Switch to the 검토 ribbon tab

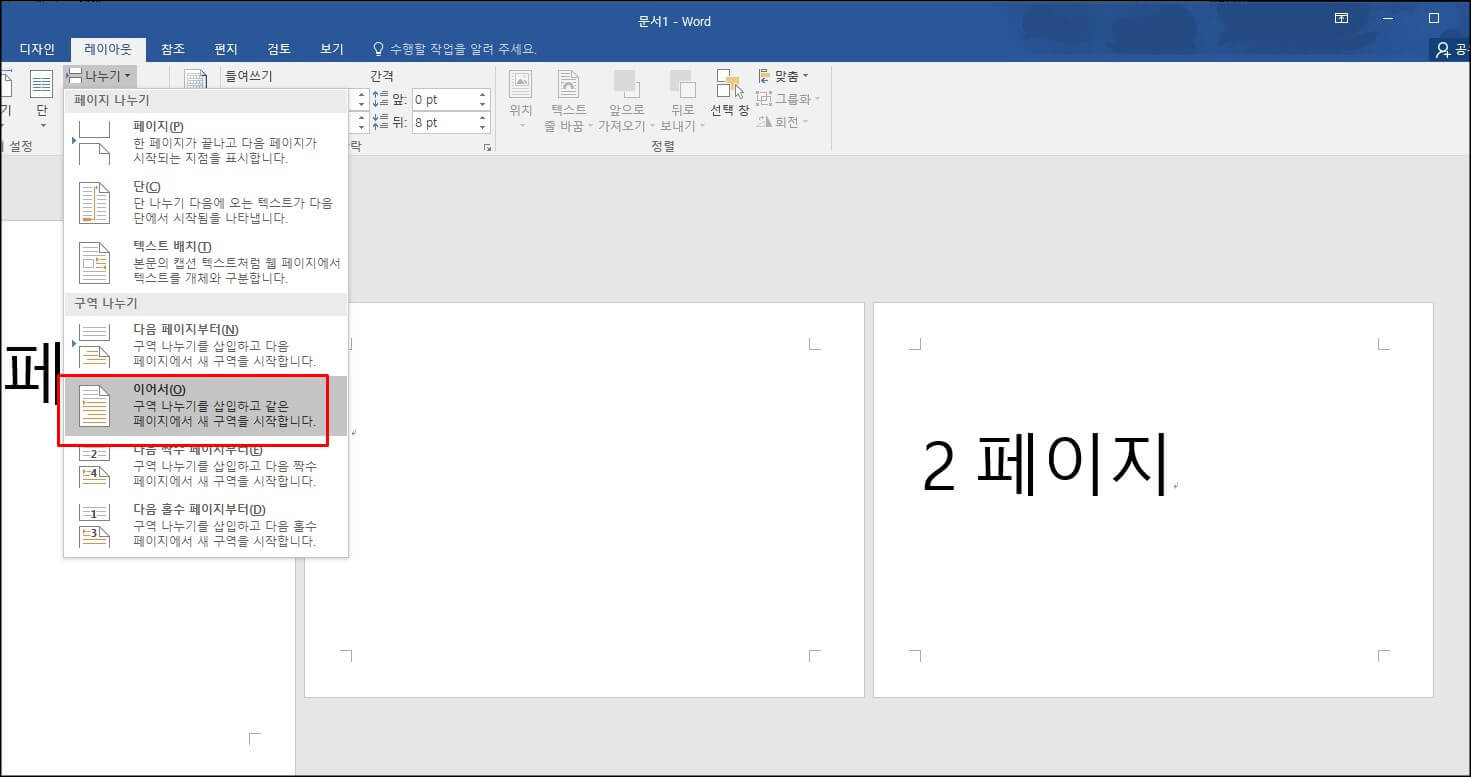click(x=281, y=48)
